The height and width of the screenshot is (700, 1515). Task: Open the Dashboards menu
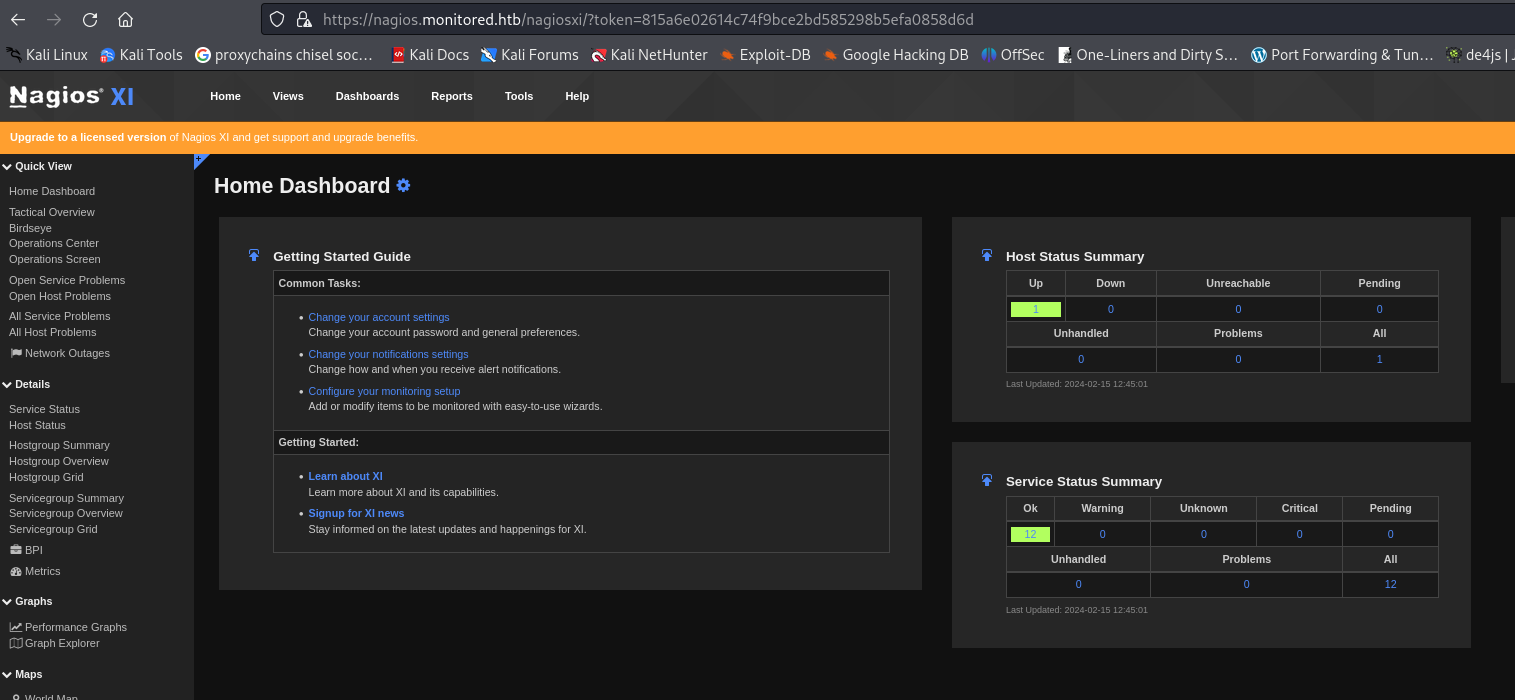(367, 96)
